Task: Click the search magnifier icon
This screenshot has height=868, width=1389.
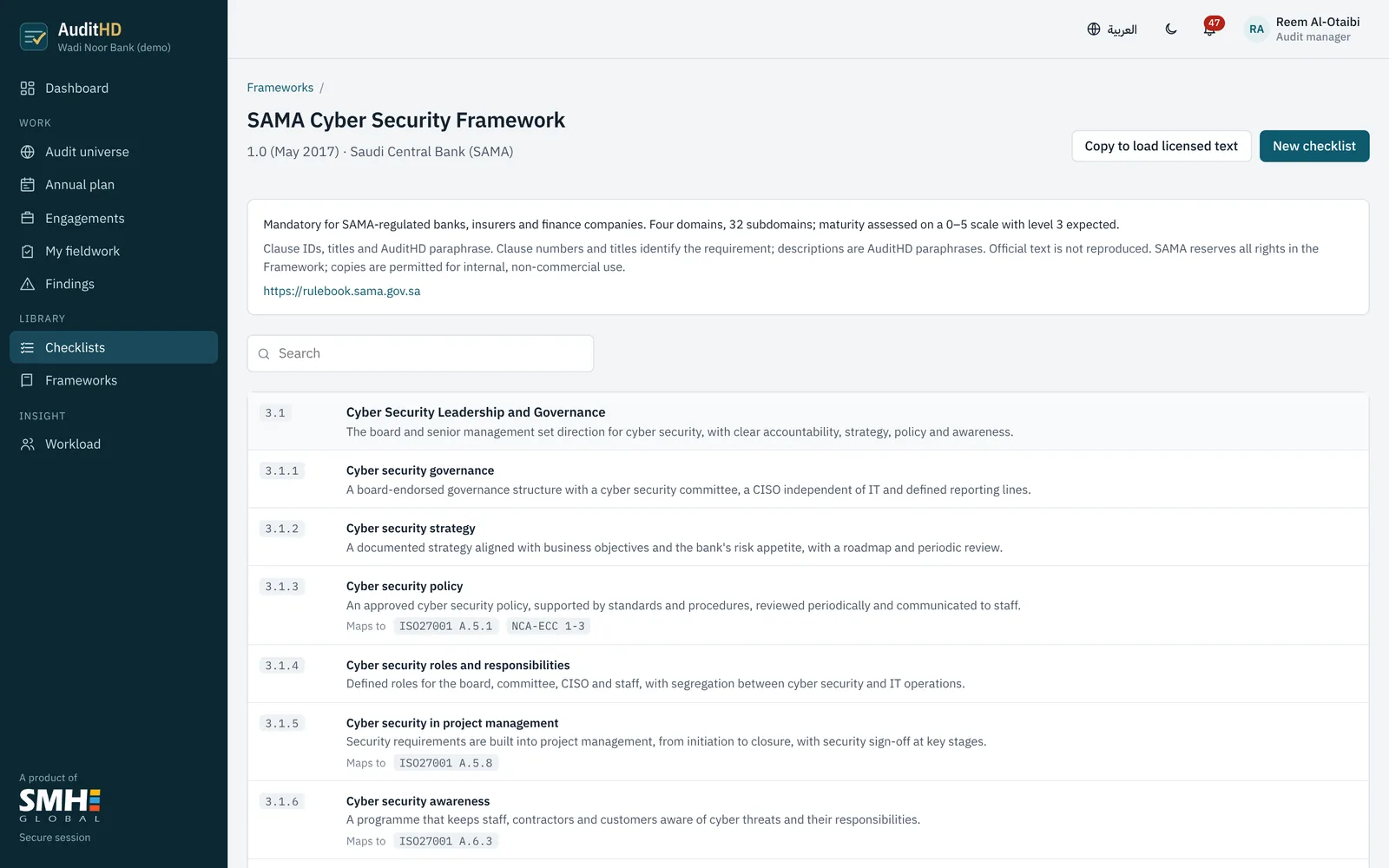Action: 264,354
